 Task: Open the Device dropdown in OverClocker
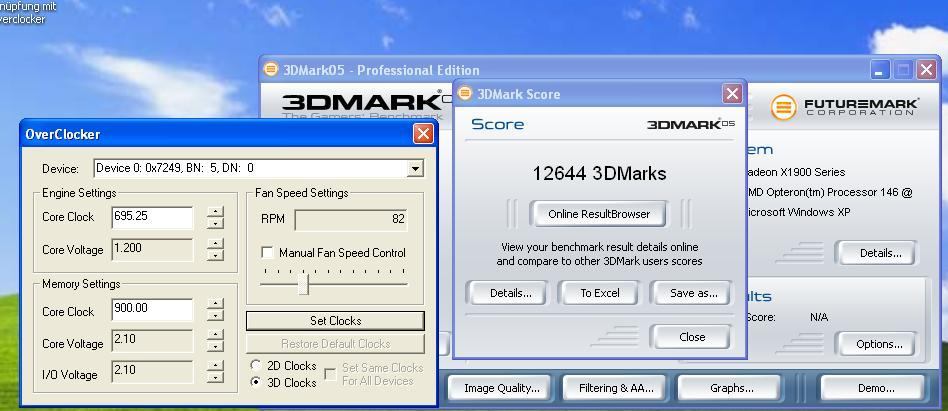(415, 169)
